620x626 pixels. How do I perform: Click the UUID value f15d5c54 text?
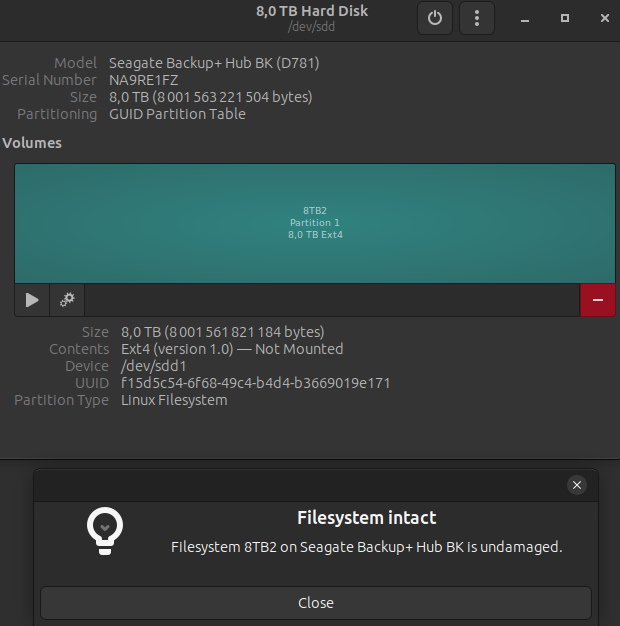(x=255, y=383)
